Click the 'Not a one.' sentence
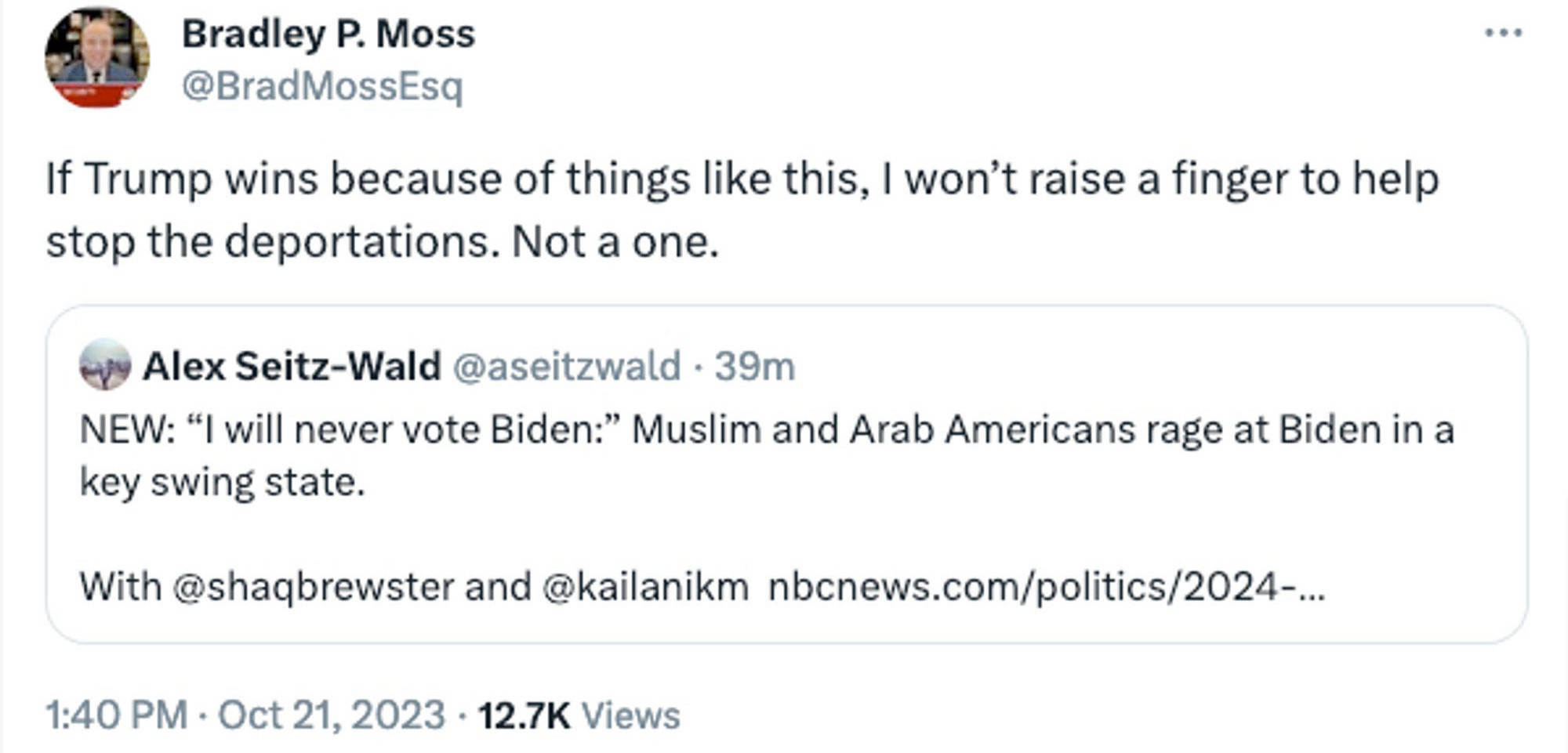Screen dimensions: 1568x753 pos(615,241)
